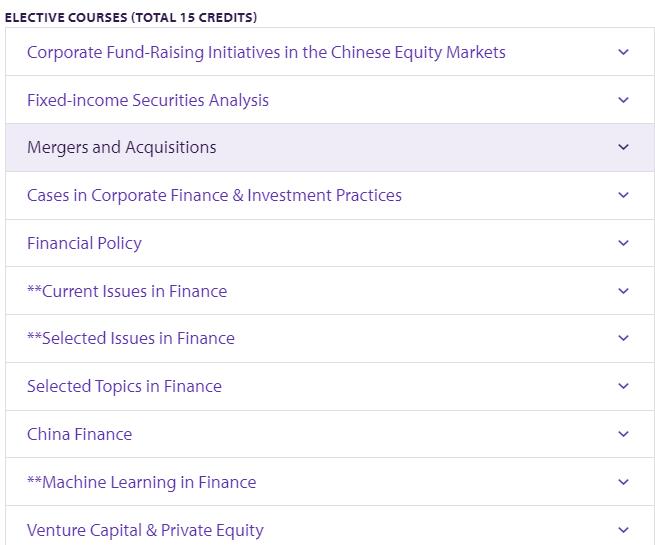
Task: Select **Current Issues in Finance title
Action: point(127,291)
